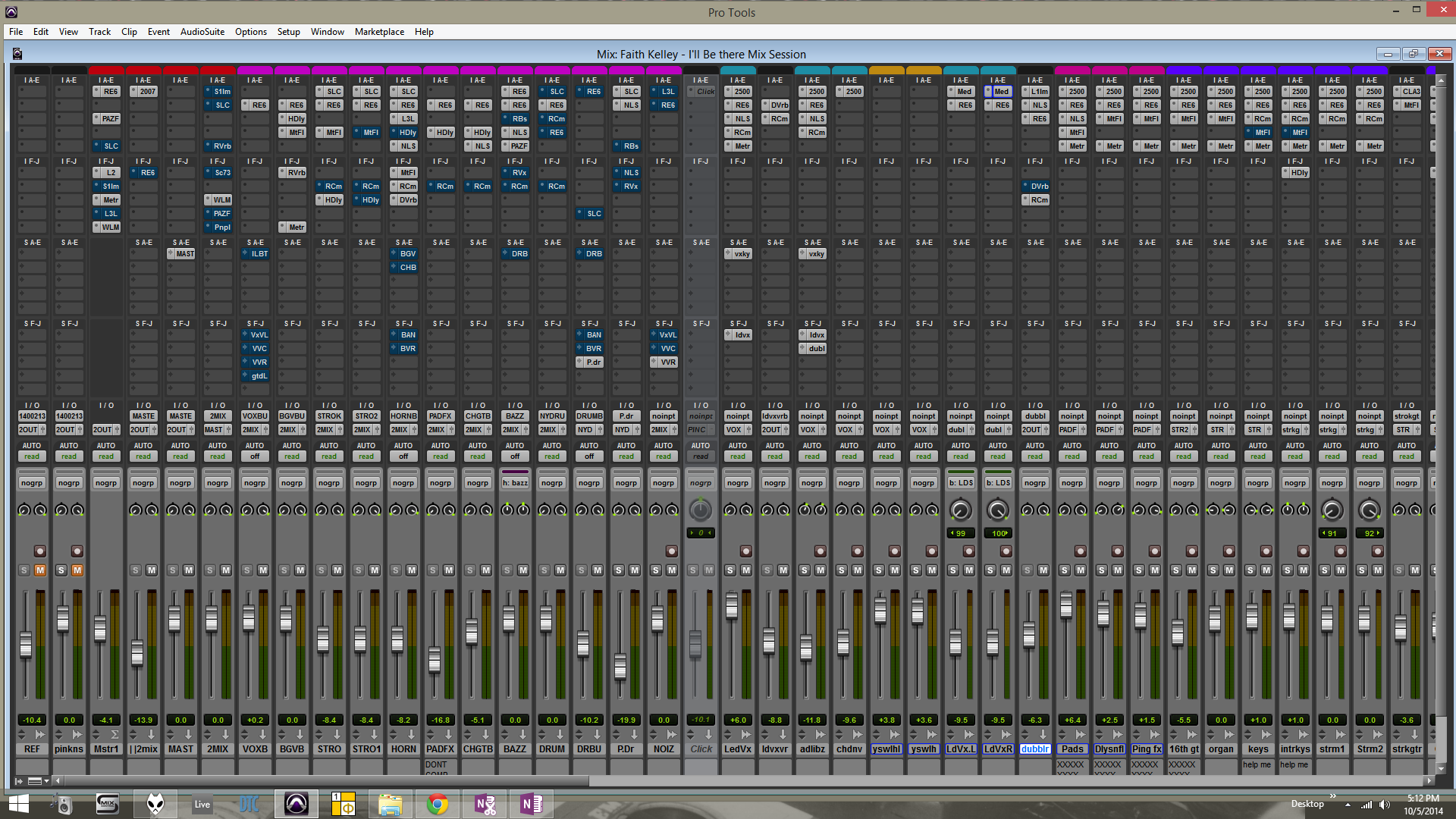Open the Window menu
1456x819 pixels.
(328, 32)
